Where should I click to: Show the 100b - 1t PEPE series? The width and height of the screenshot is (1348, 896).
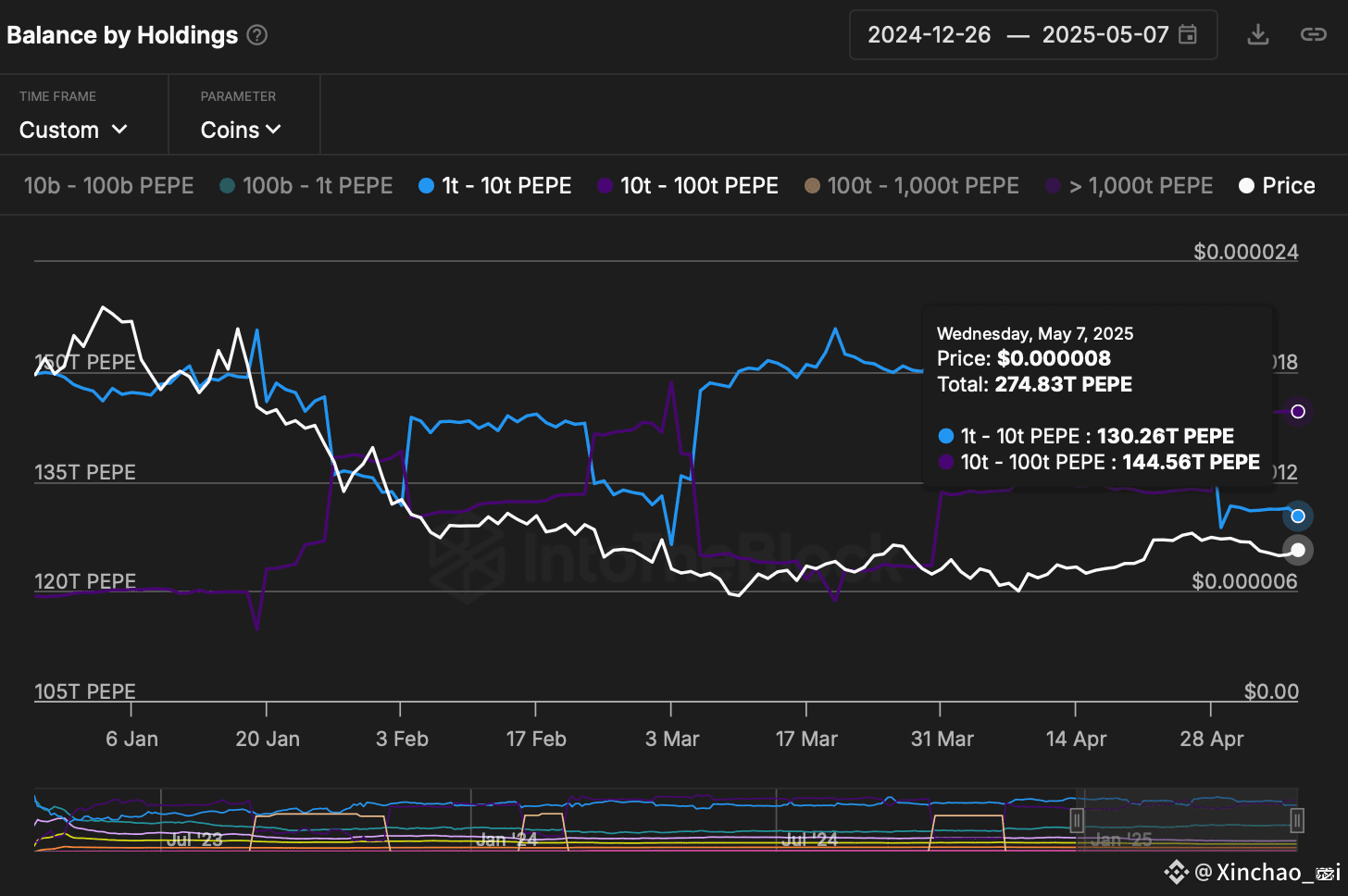pos(317,186)
